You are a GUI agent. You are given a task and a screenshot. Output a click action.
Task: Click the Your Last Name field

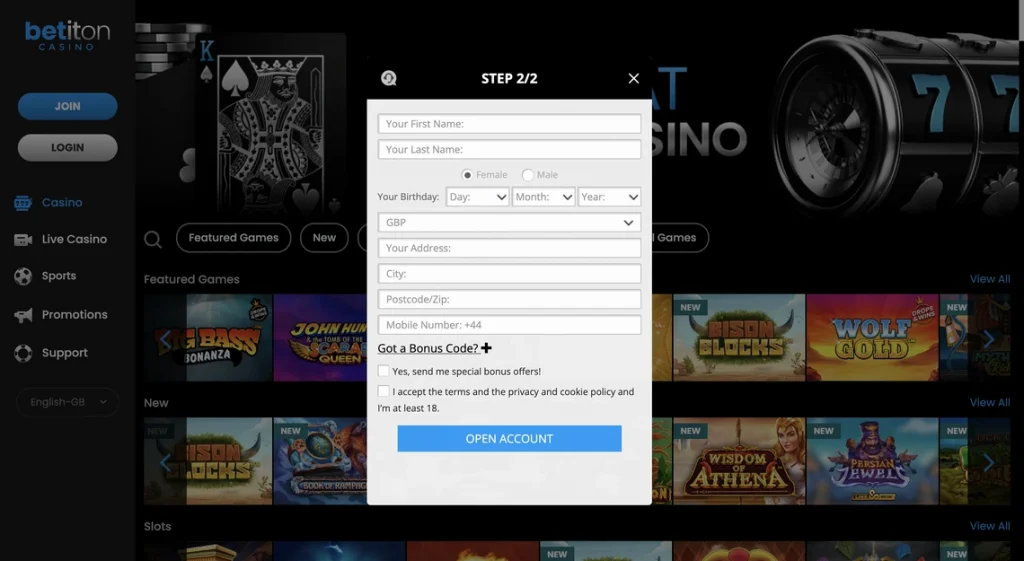(509, 150)
